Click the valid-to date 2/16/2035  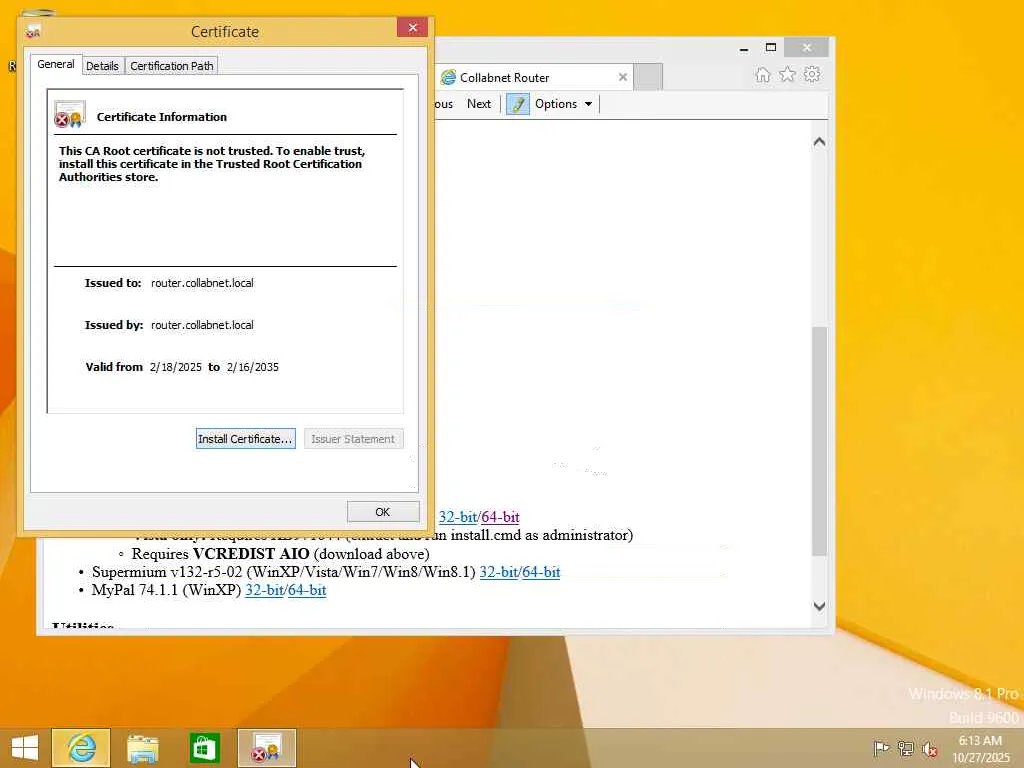point(253,367)
